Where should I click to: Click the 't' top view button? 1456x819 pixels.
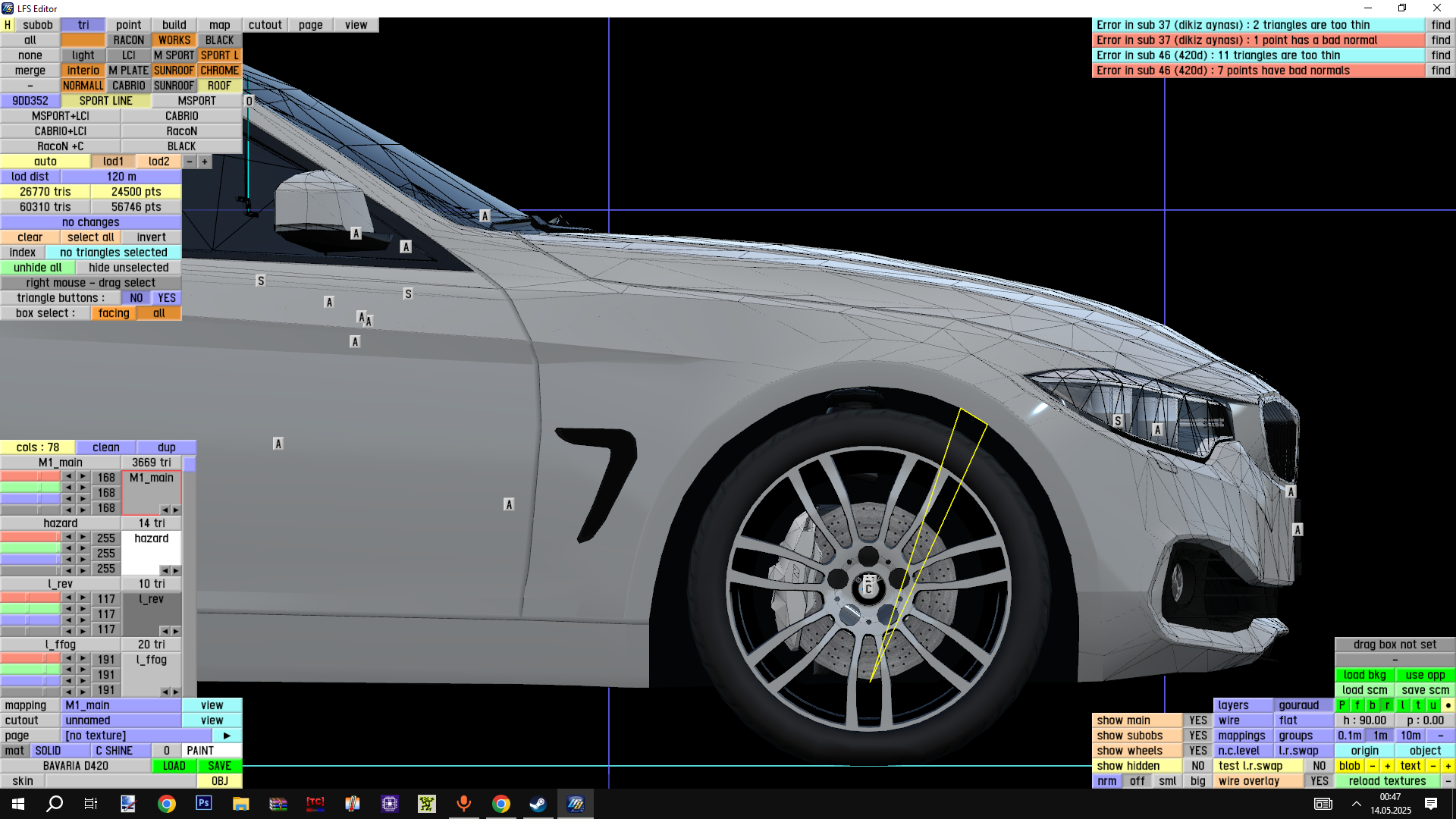(1417, 705)
